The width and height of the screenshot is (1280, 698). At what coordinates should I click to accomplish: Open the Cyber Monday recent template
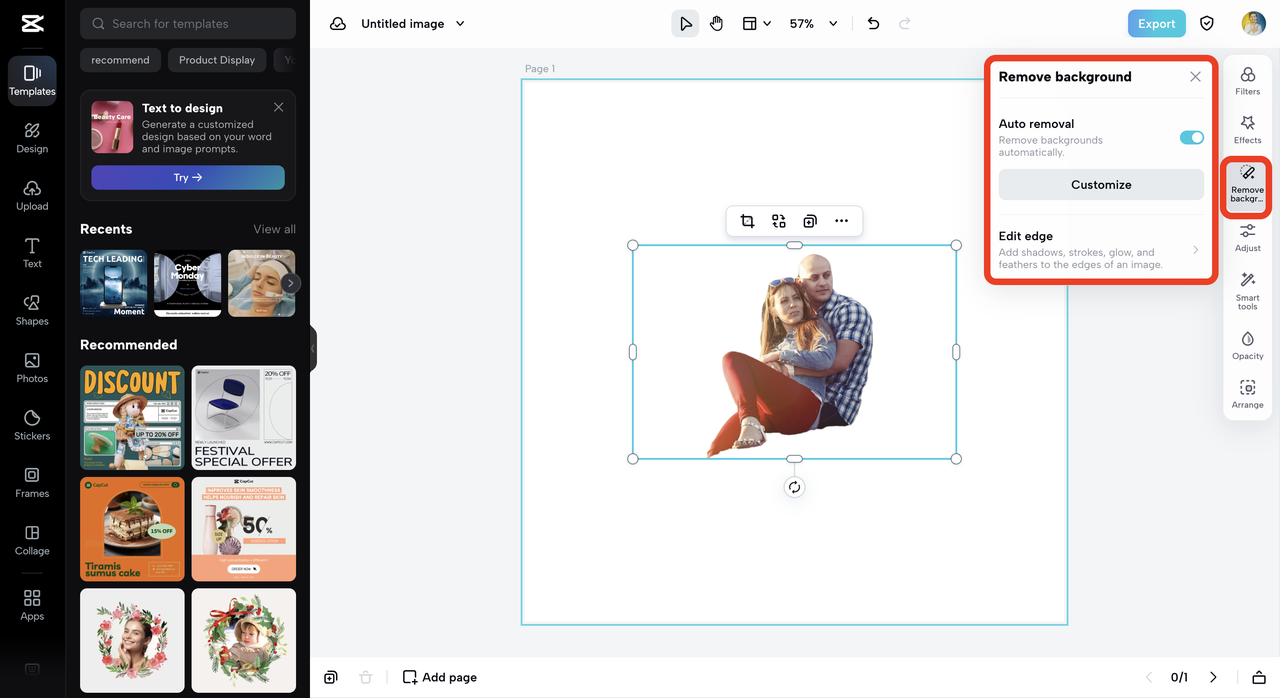(187, 284)
